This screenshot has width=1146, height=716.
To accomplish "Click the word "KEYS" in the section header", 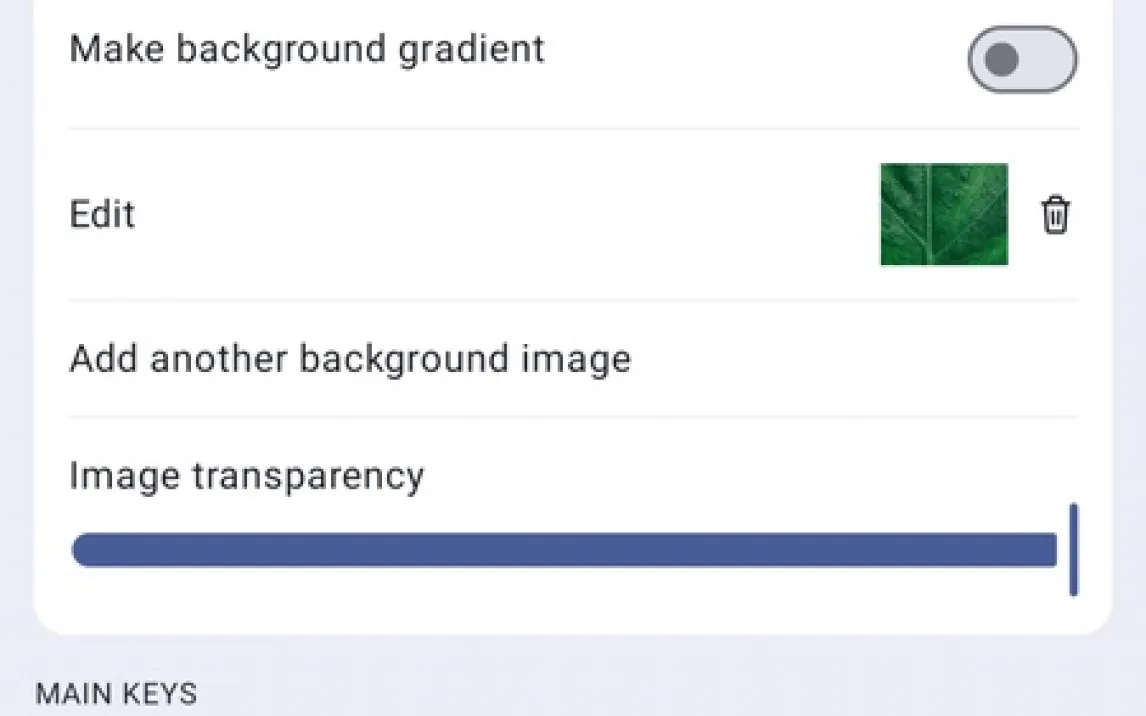I will click(159, 693).
